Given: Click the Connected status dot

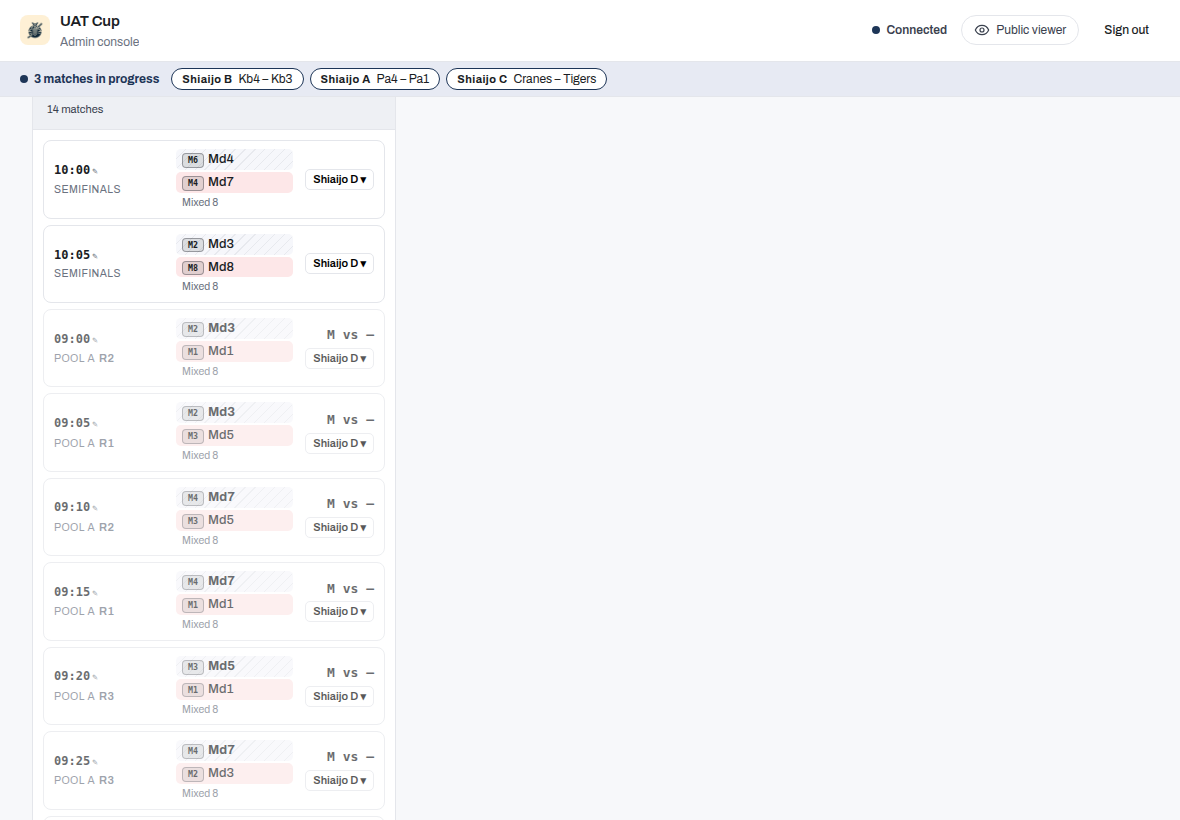Looking at the screenshot, I should coord(876,30).
